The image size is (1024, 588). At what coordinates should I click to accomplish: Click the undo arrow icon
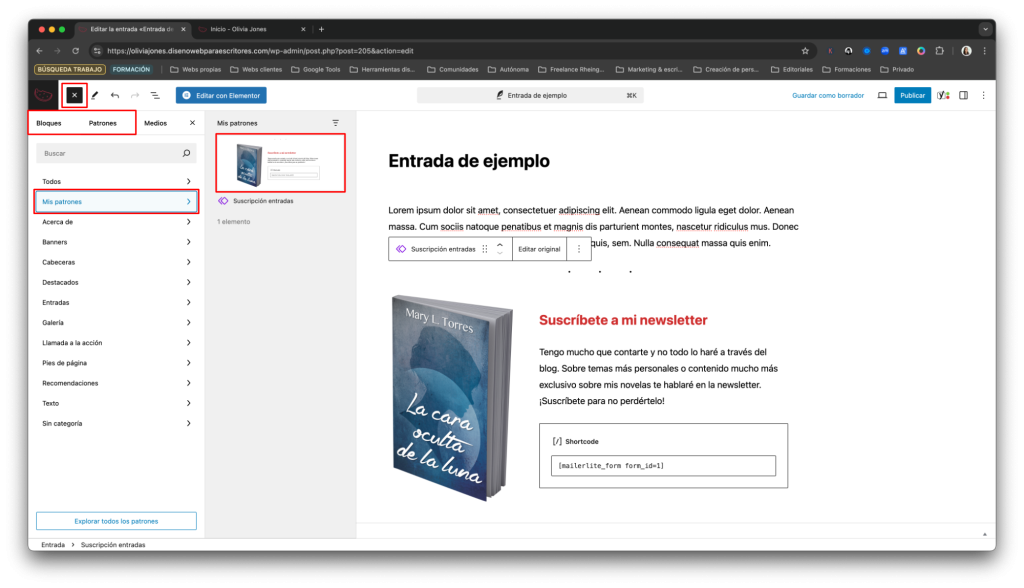point(115,95)
